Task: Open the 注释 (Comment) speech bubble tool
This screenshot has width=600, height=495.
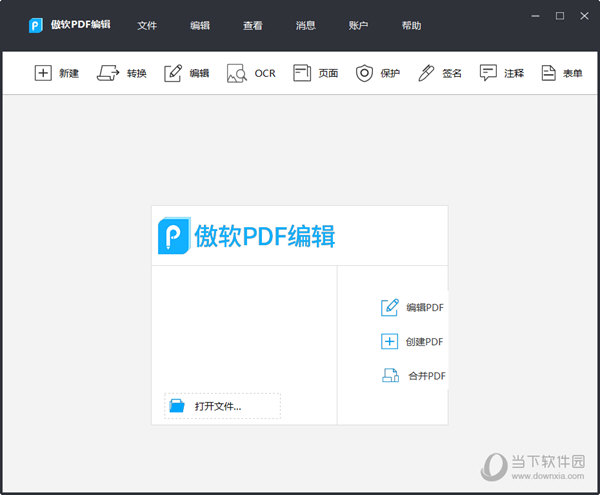Action: tap(488, 73)
